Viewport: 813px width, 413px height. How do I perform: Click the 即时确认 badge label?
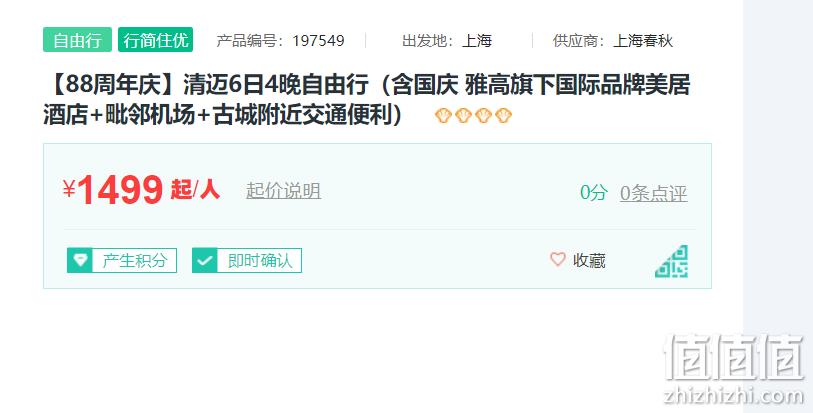260,260
